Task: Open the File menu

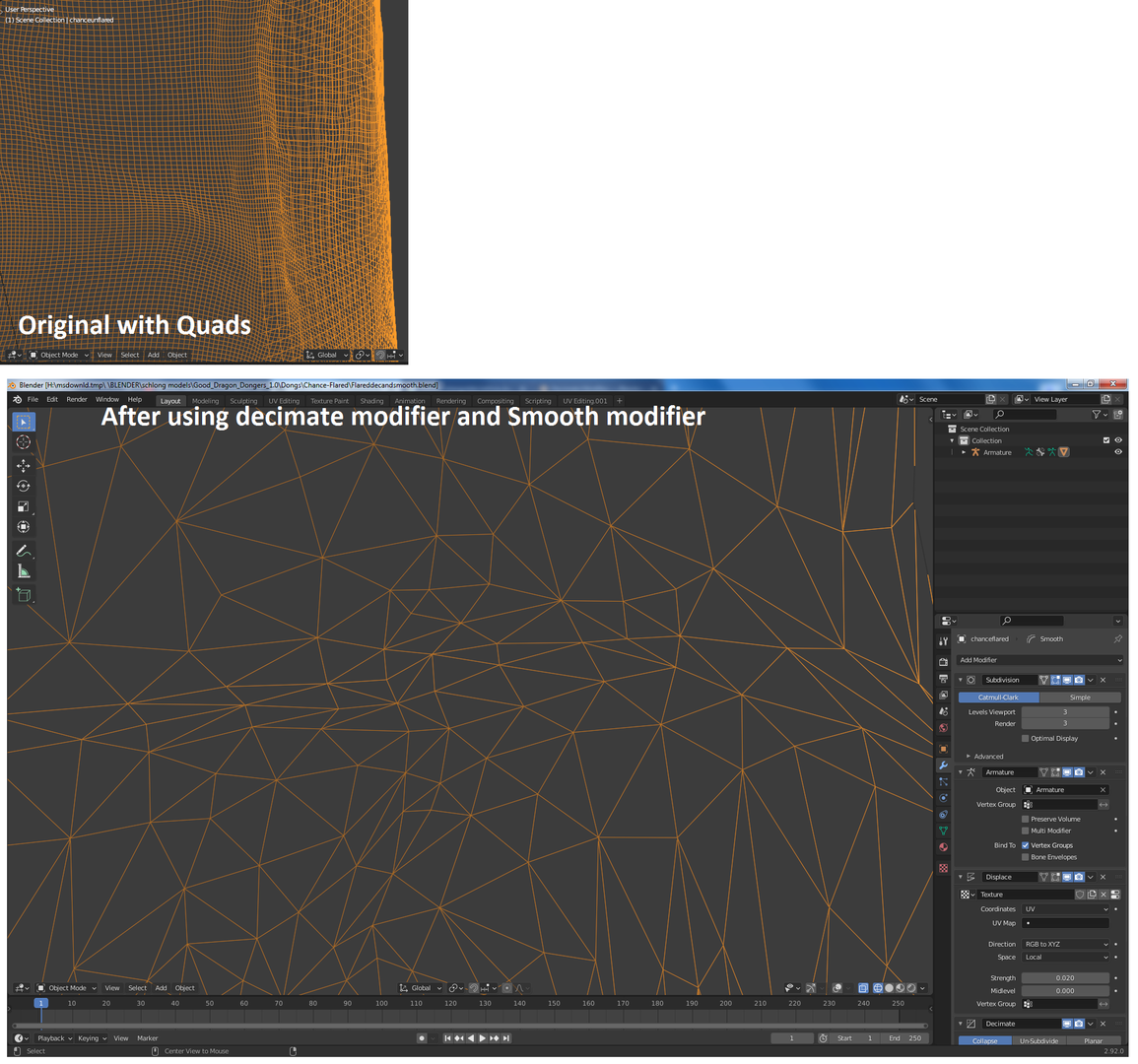Action: (33, 399)
